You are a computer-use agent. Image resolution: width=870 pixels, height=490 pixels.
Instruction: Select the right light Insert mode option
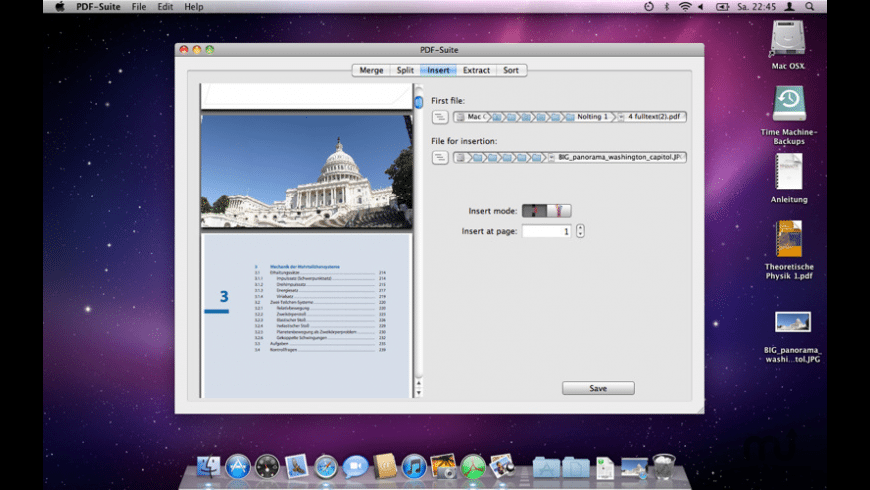tap(559, 211)
